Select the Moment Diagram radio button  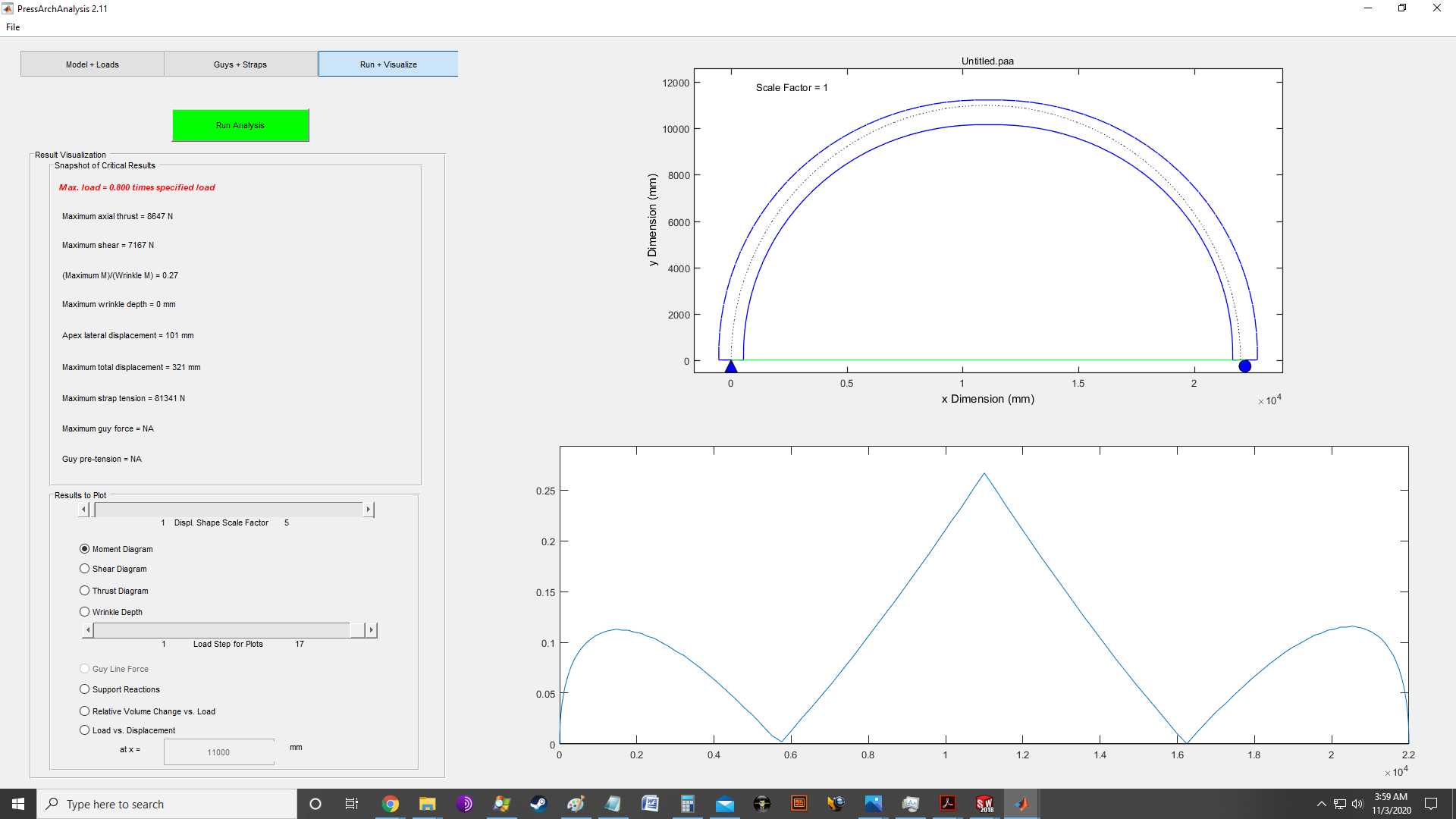tap(85, 549)
